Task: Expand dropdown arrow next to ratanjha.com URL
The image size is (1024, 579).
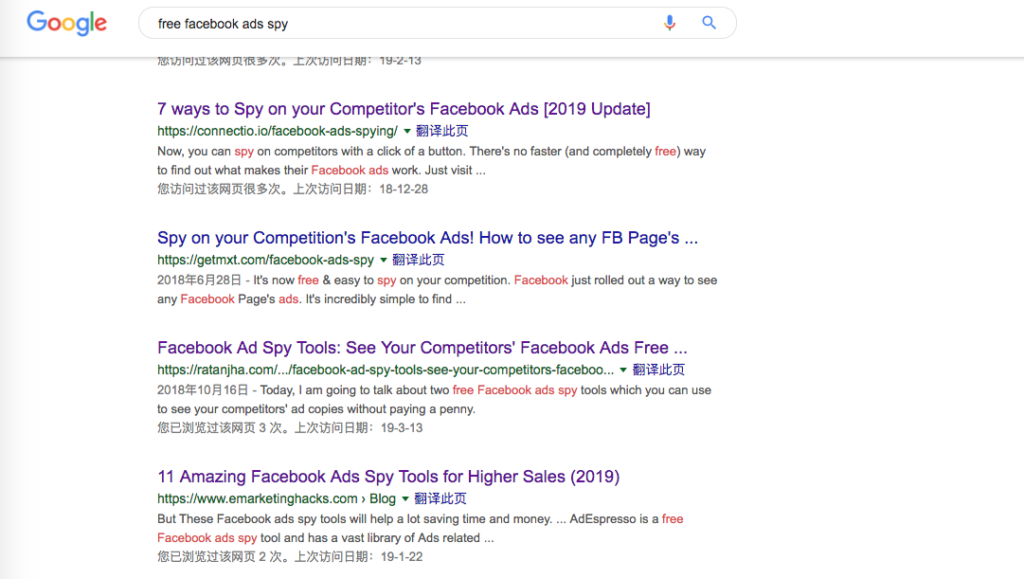Action: pos(623,370)
